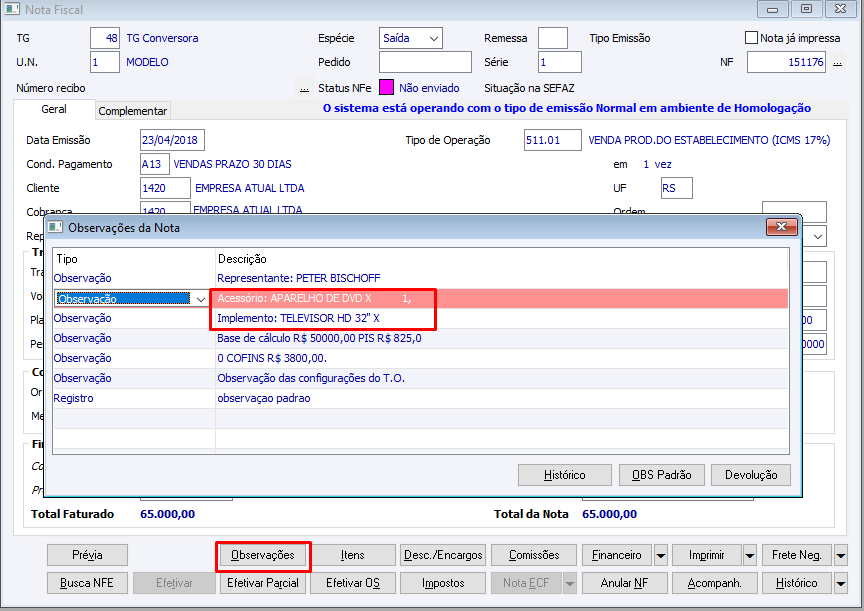The height and width of the screenshot is (611, 864).
Task: Click the Descrição column header
Action: click(502, 259)
